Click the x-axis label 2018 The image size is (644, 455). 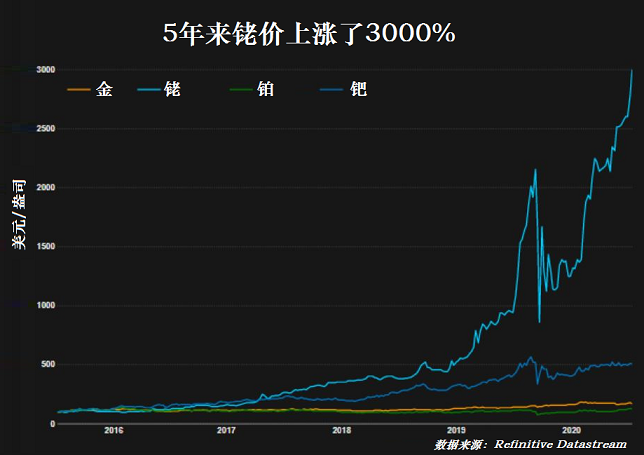tap(342, 430)
